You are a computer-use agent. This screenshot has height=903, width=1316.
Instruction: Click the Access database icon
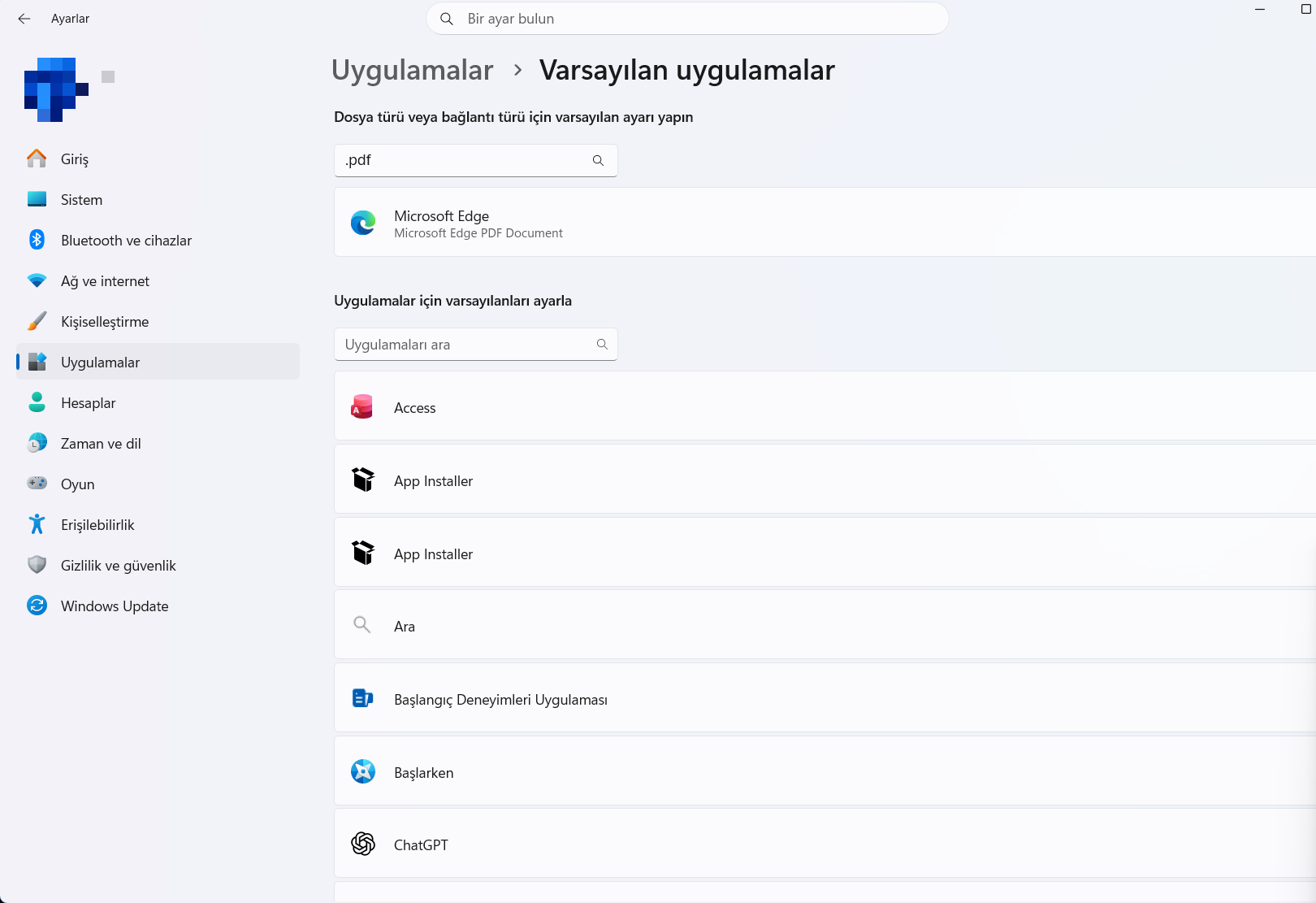click(x=362, y=407)
